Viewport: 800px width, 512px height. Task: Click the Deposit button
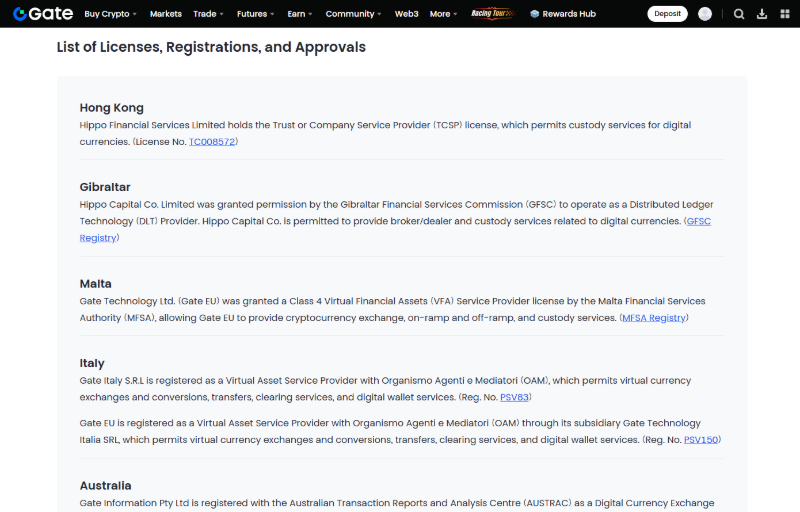[x=667, y=14]
